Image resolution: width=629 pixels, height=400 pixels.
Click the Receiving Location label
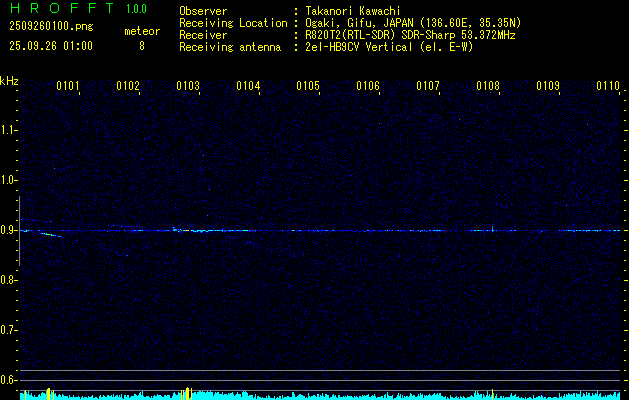tap(233, 23)
